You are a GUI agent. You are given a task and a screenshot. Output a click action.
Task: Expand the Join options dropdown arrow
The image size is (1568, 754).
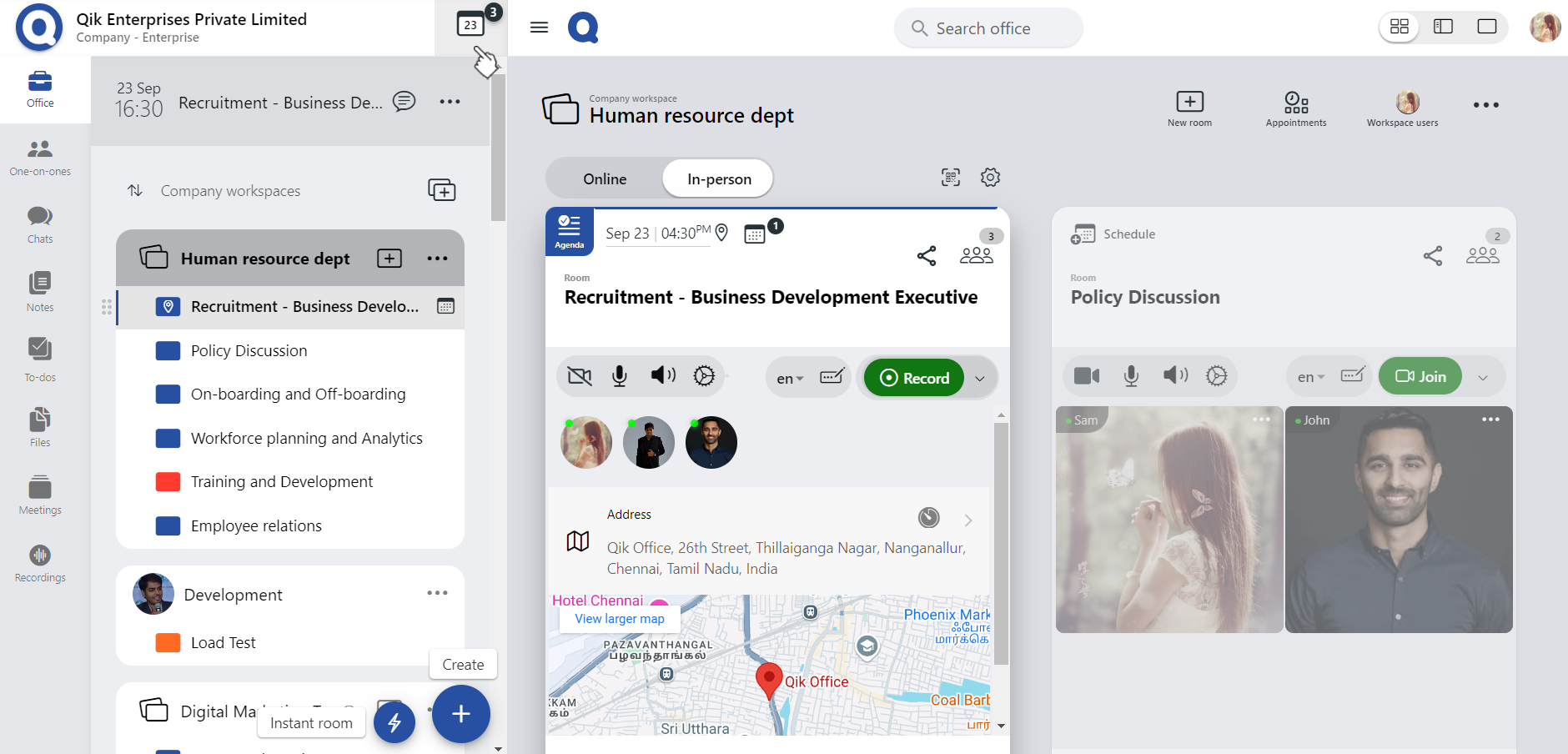pyautogui.click(x=1483, y=378)
